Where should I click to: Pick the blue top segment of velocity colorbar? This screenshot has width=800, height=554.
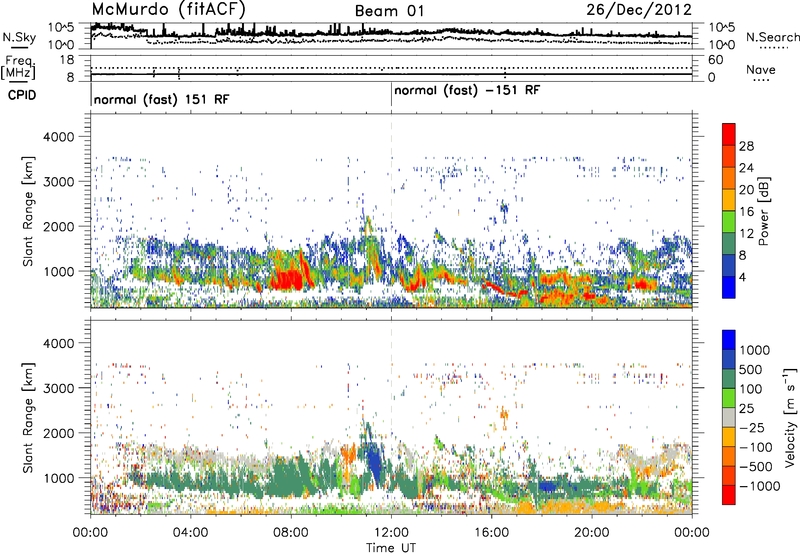click(729, 340)
